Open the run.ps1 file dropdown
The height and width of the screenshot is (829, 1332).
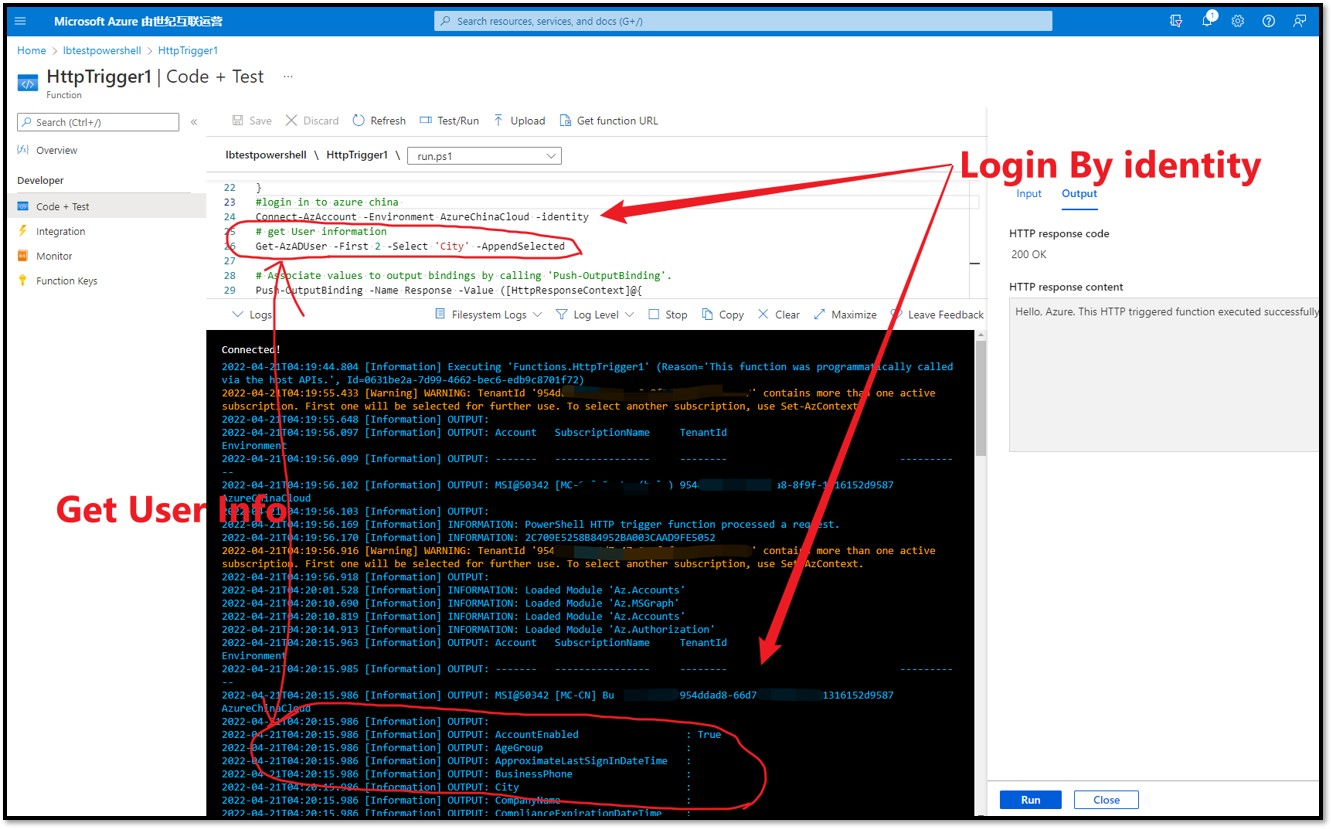coord(484,156)
